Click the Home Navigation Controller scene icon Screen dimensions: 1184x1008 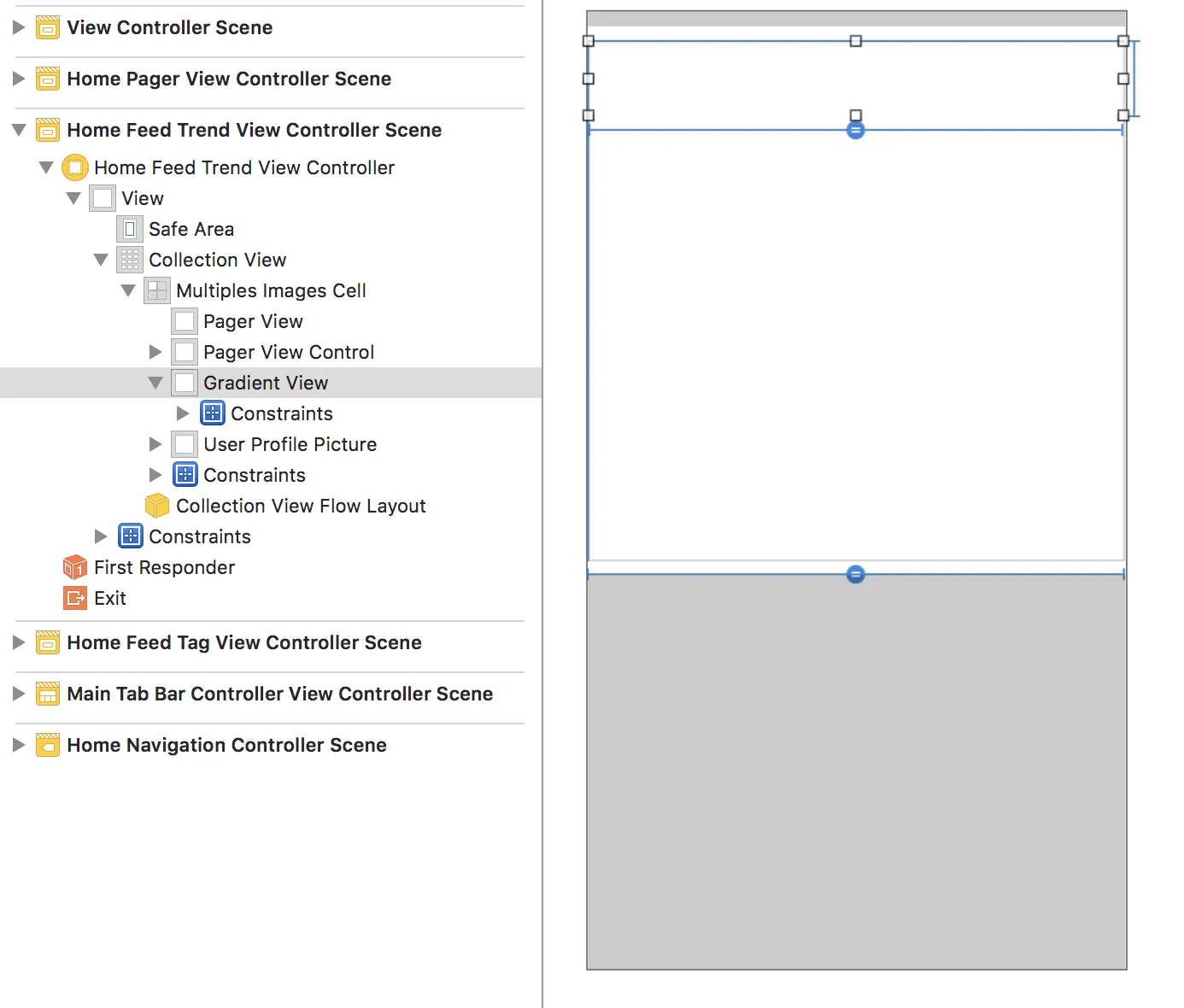coord(48,745)
